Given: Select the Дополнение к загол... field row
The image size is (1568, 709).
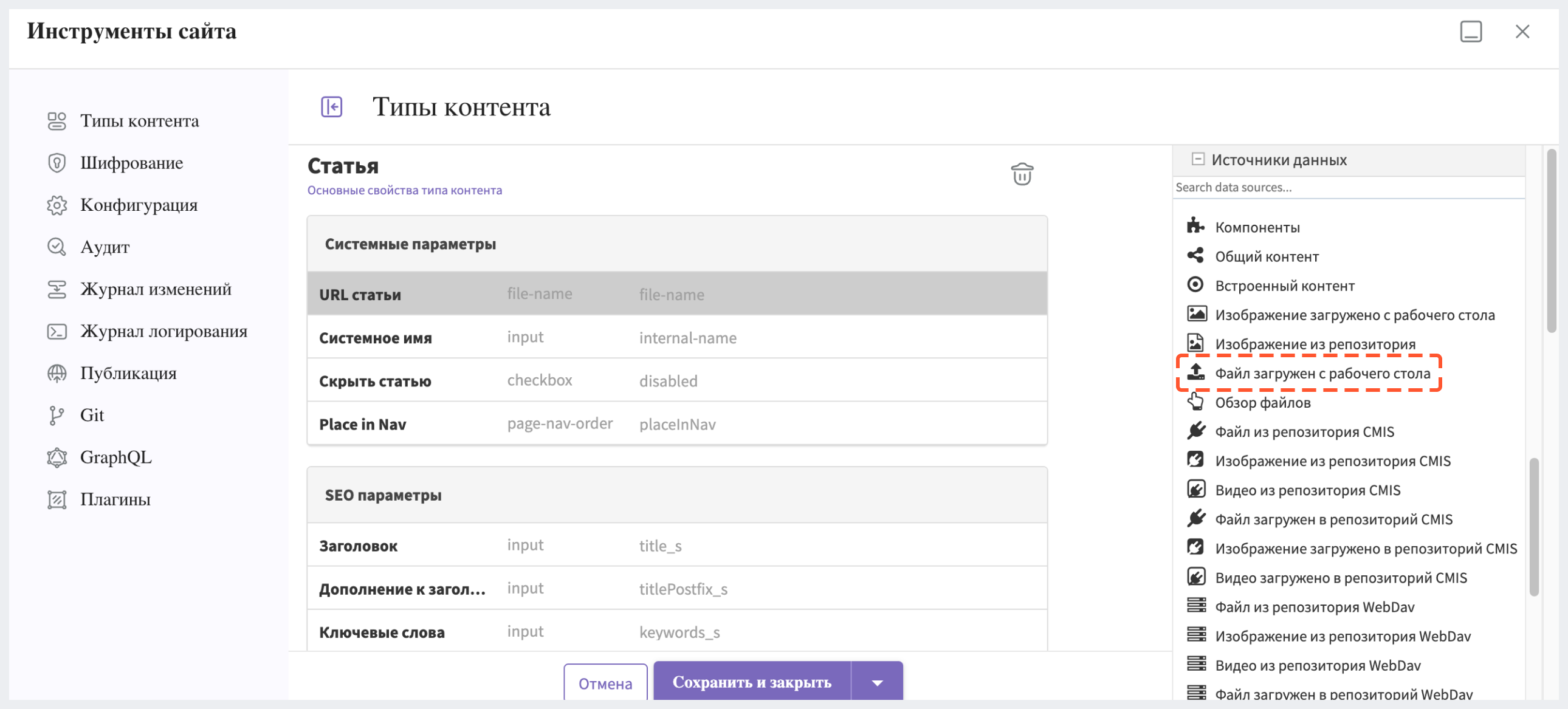Looking at the screenshot, I should (677, 589).
